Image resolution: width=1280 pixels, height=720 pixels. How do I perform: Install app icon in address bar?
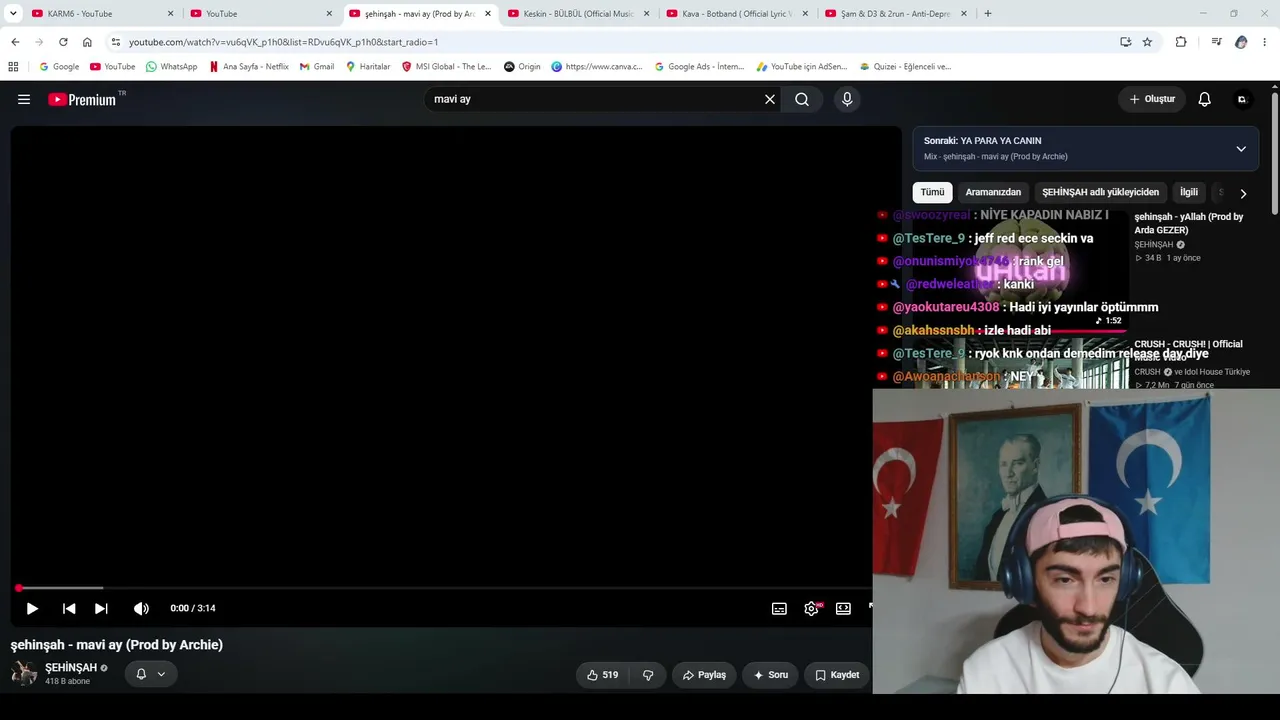click(1125, 42)
